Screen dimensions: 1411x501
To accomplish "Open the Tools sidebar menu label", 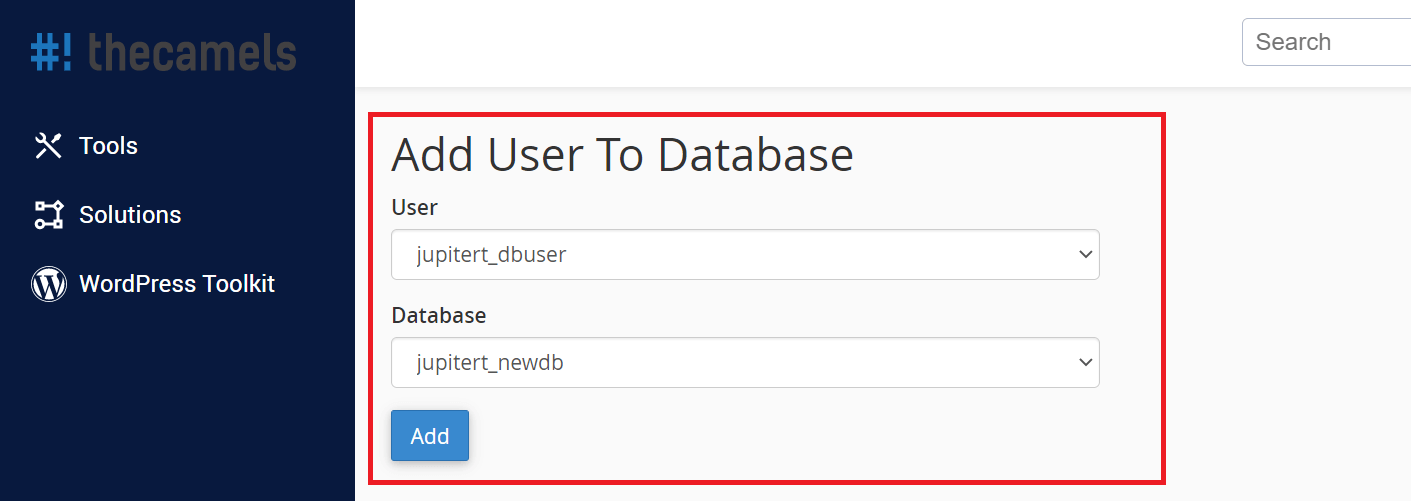I will pos(108,146).
